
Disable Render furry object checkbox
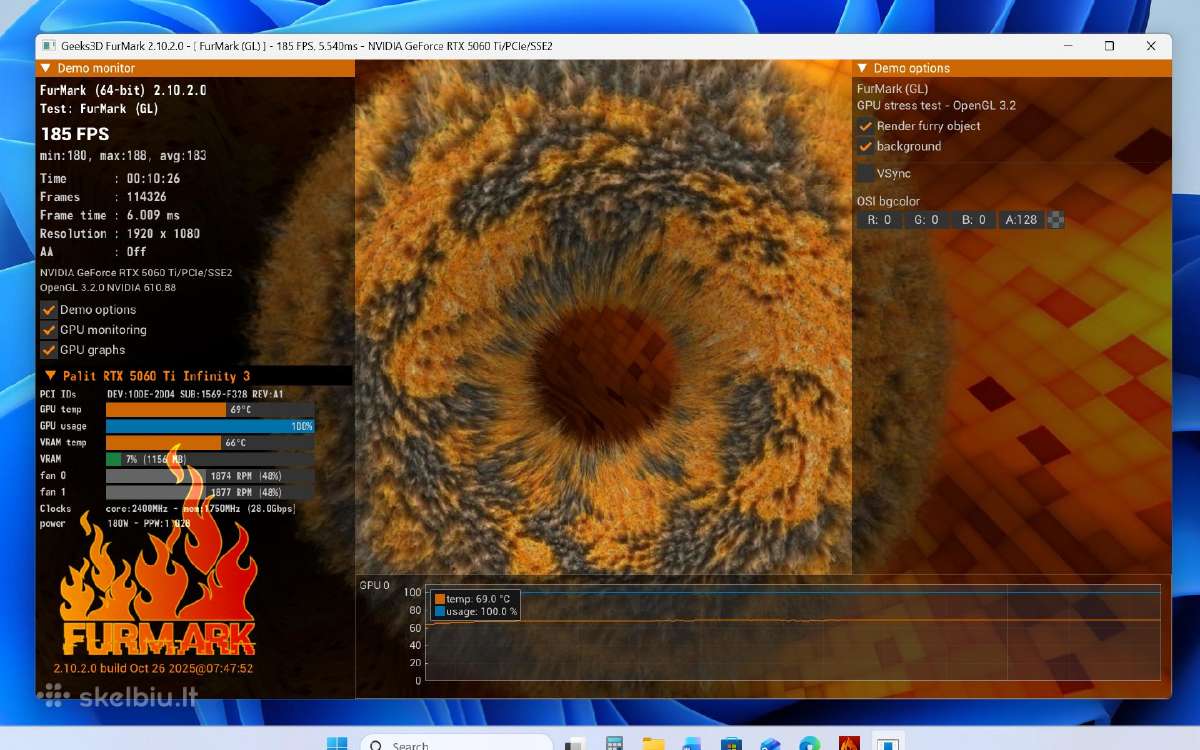click(x=866, y=126)
